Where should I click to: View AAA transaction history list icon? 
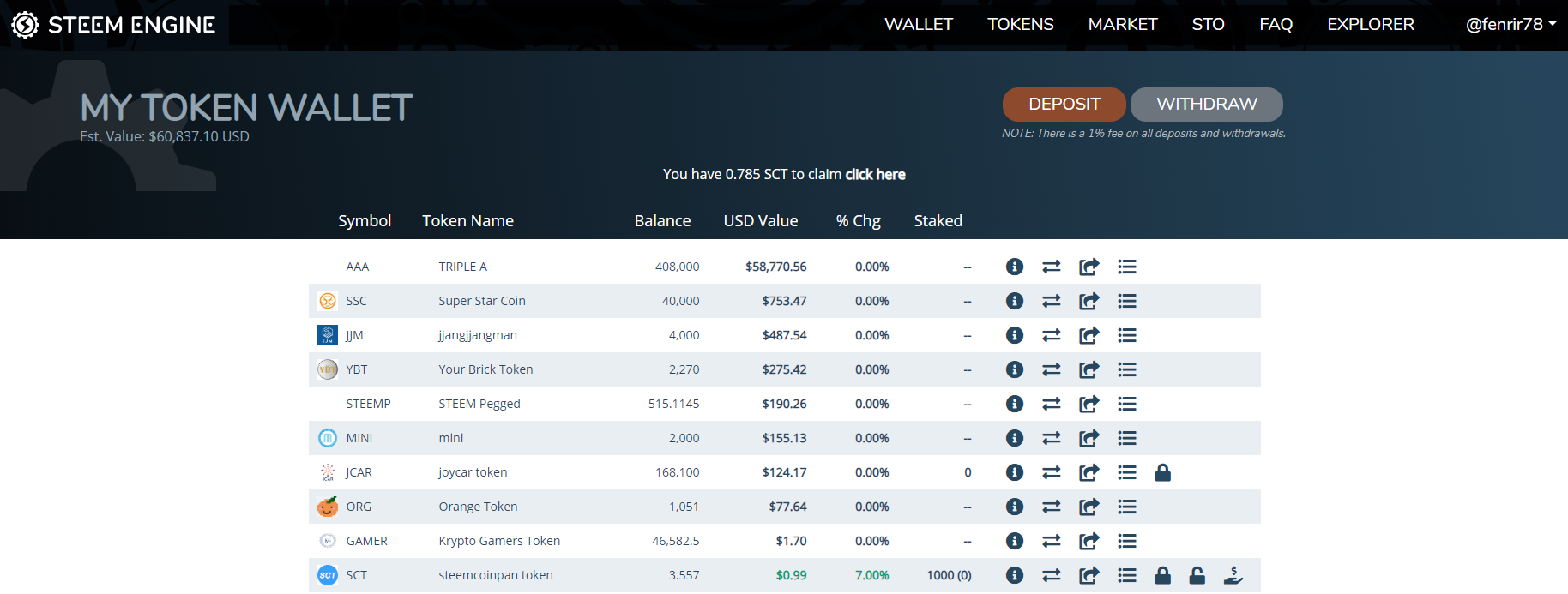pos(1127,267)
